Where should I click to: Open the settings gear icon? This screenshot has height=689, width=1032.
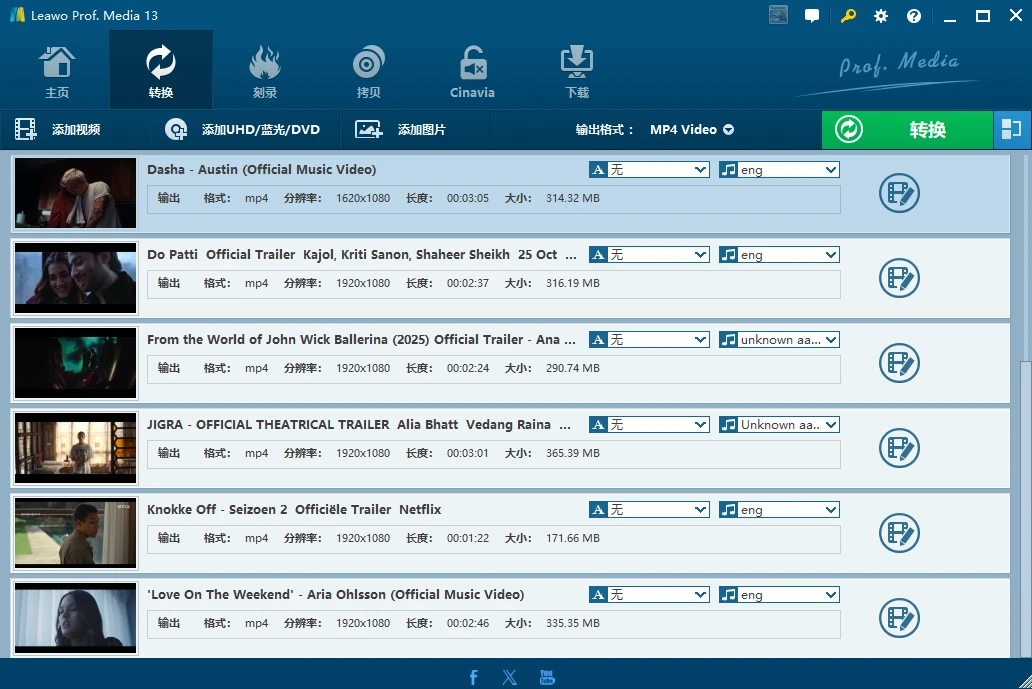[x=881, y=16]
